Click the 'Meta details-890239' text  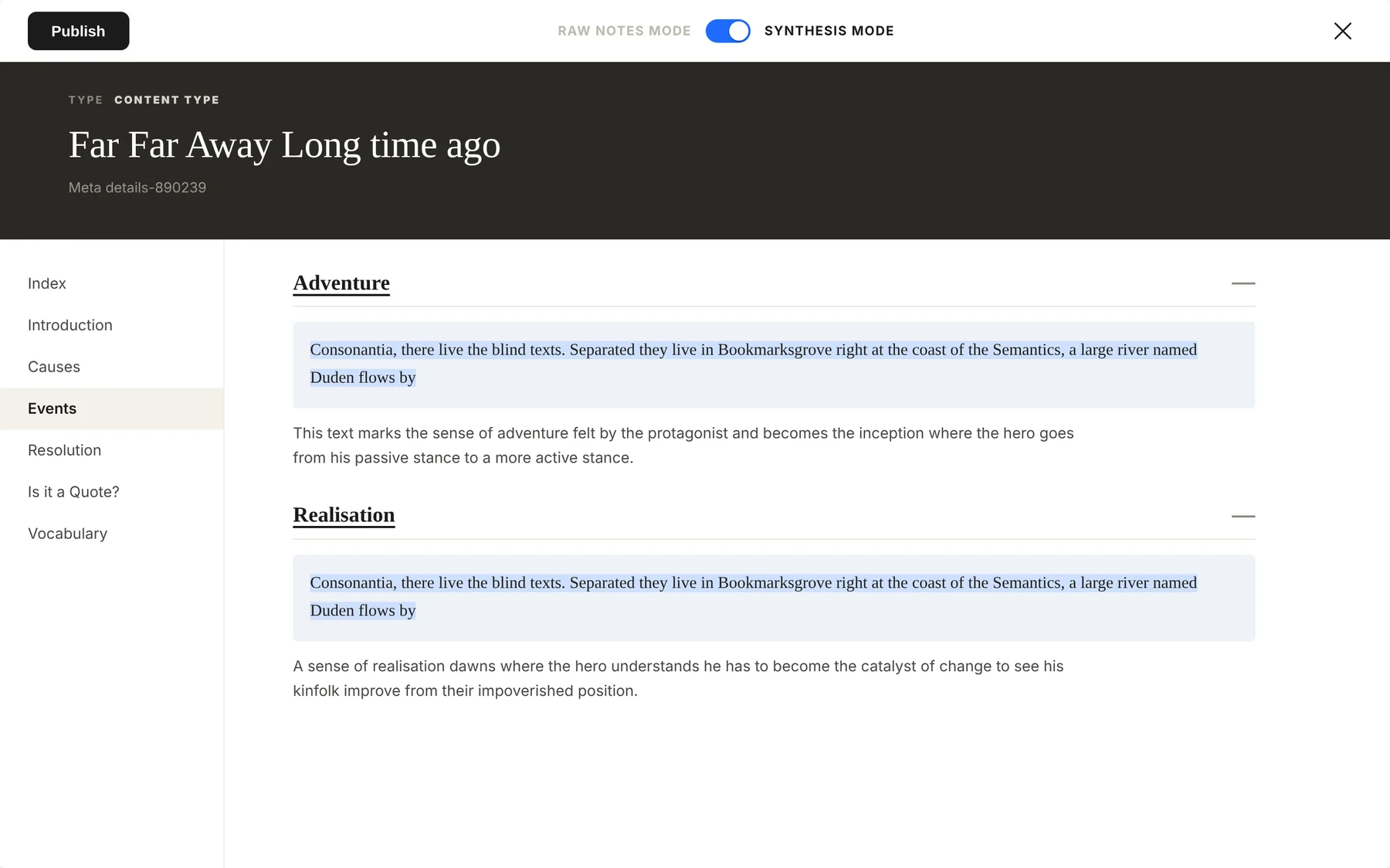coord(137,188)
